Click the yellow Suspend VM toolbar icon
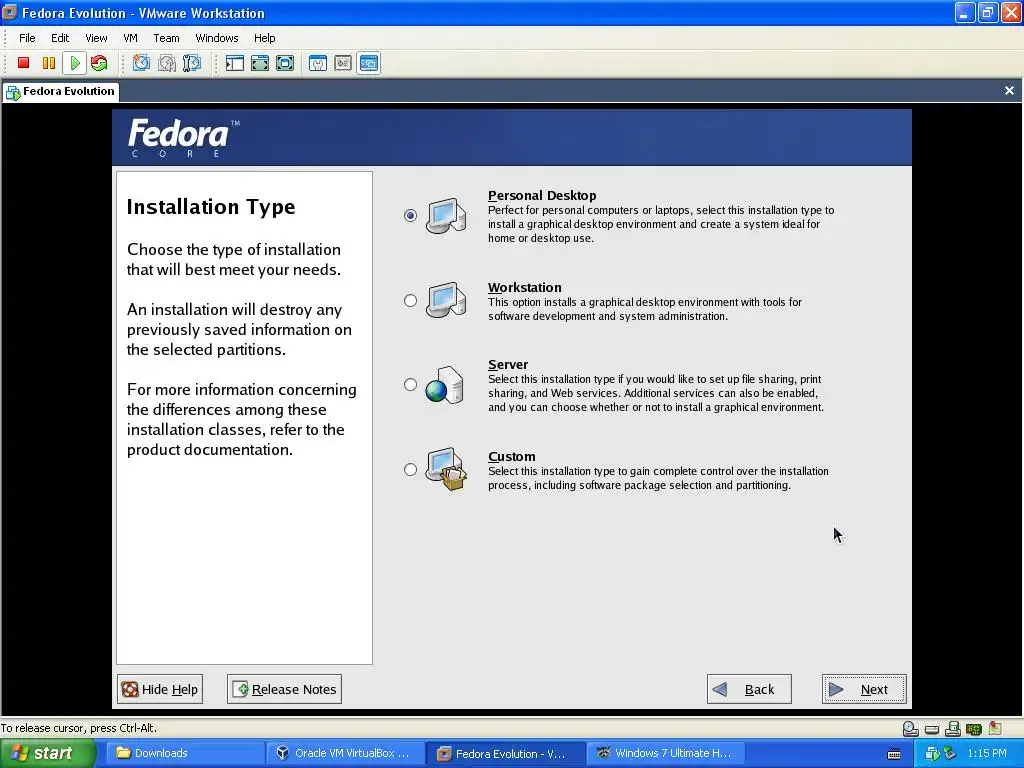 (49, 63)
